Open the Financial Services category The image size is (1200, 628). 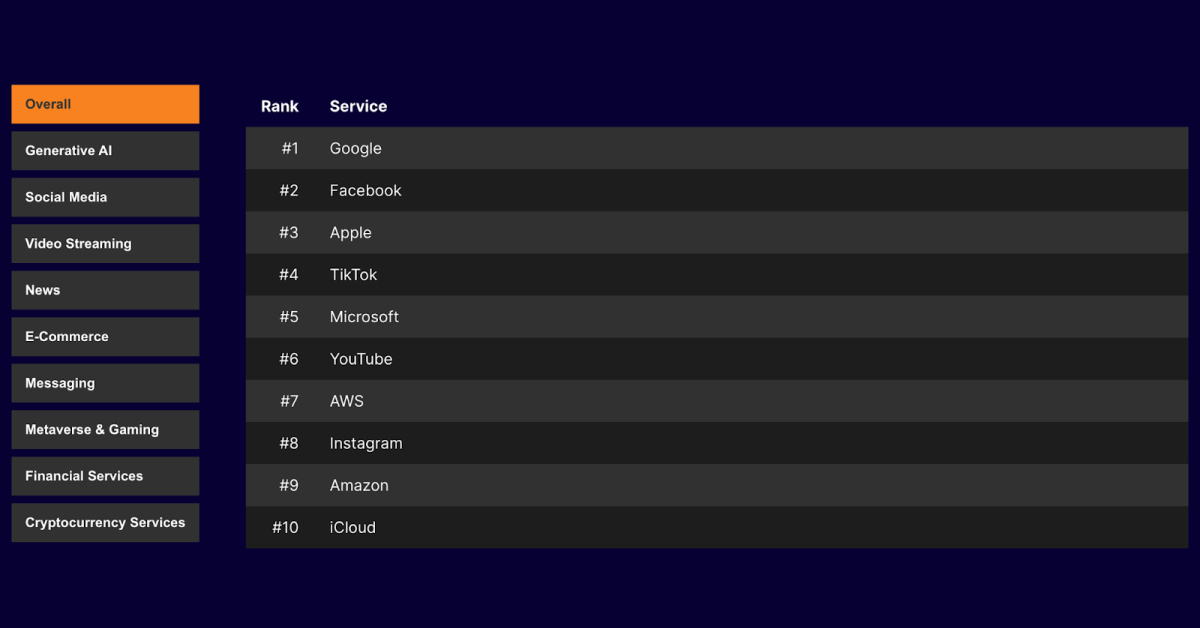(105, 476)
